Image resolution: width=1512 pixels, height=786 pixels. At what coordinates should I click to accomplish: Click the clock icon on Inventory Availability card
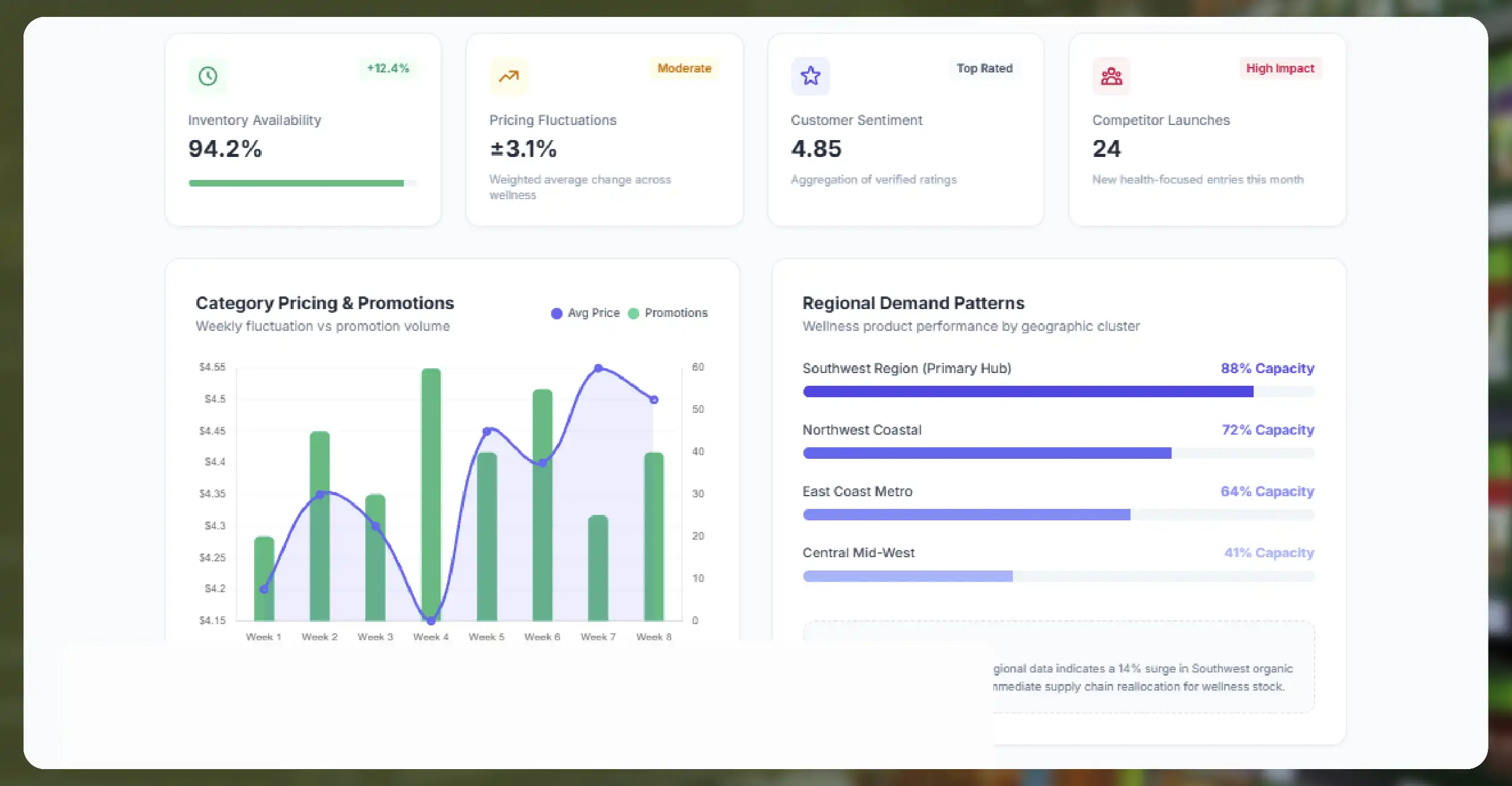pyautogui.click(x=208, y=76)
